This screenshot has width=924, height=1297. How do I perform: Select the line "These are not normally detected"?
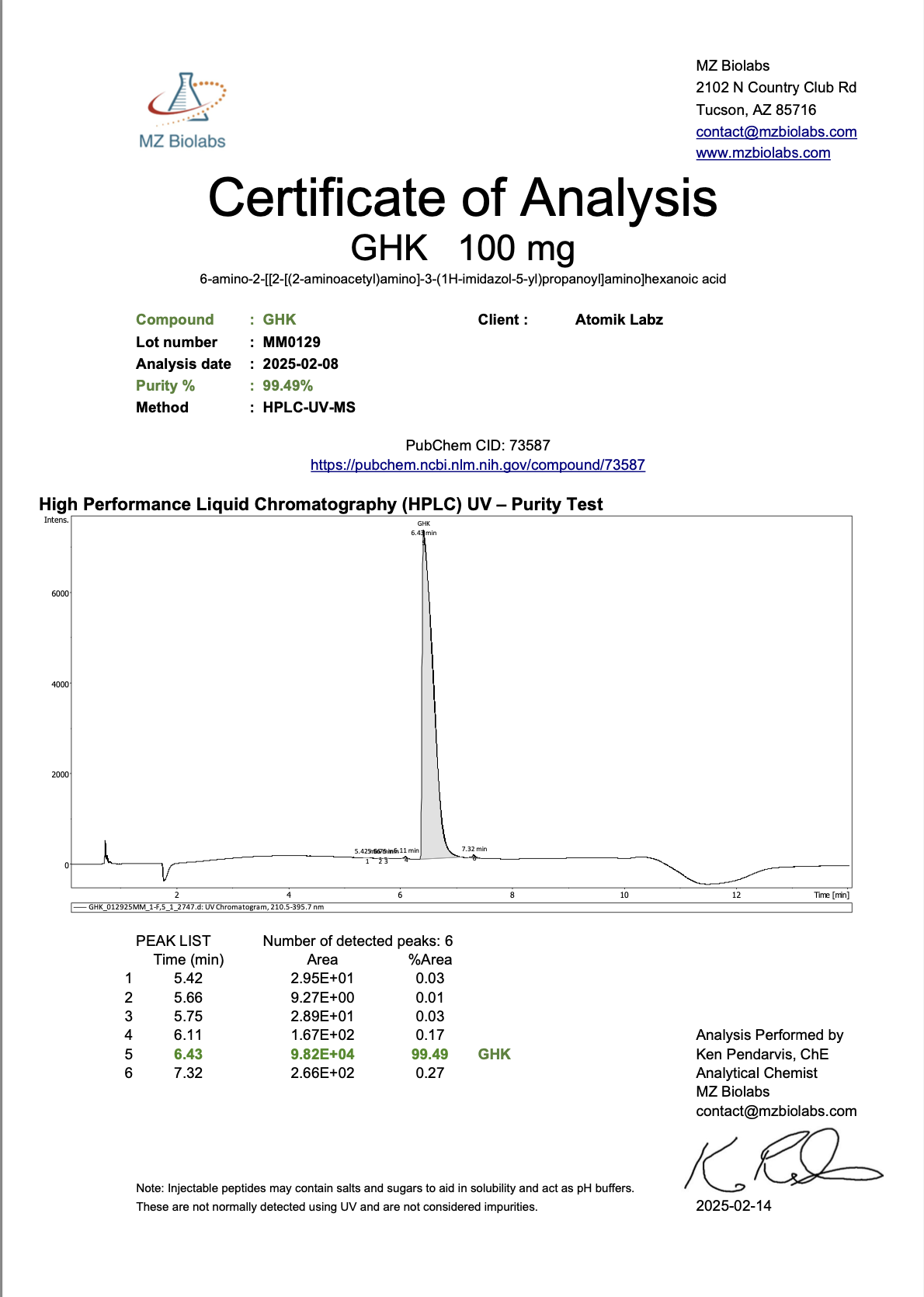coord(337,1207)
